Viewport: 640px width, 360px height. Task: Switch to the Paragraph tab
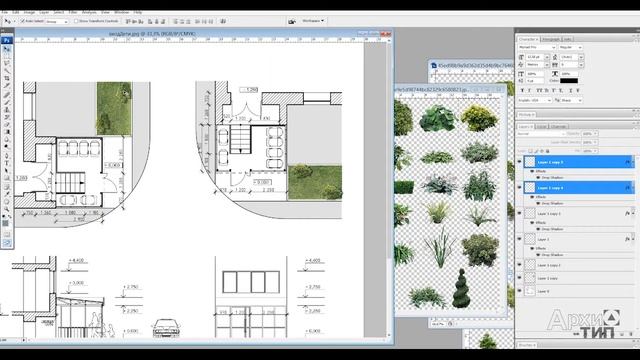[x=551, y=39]
